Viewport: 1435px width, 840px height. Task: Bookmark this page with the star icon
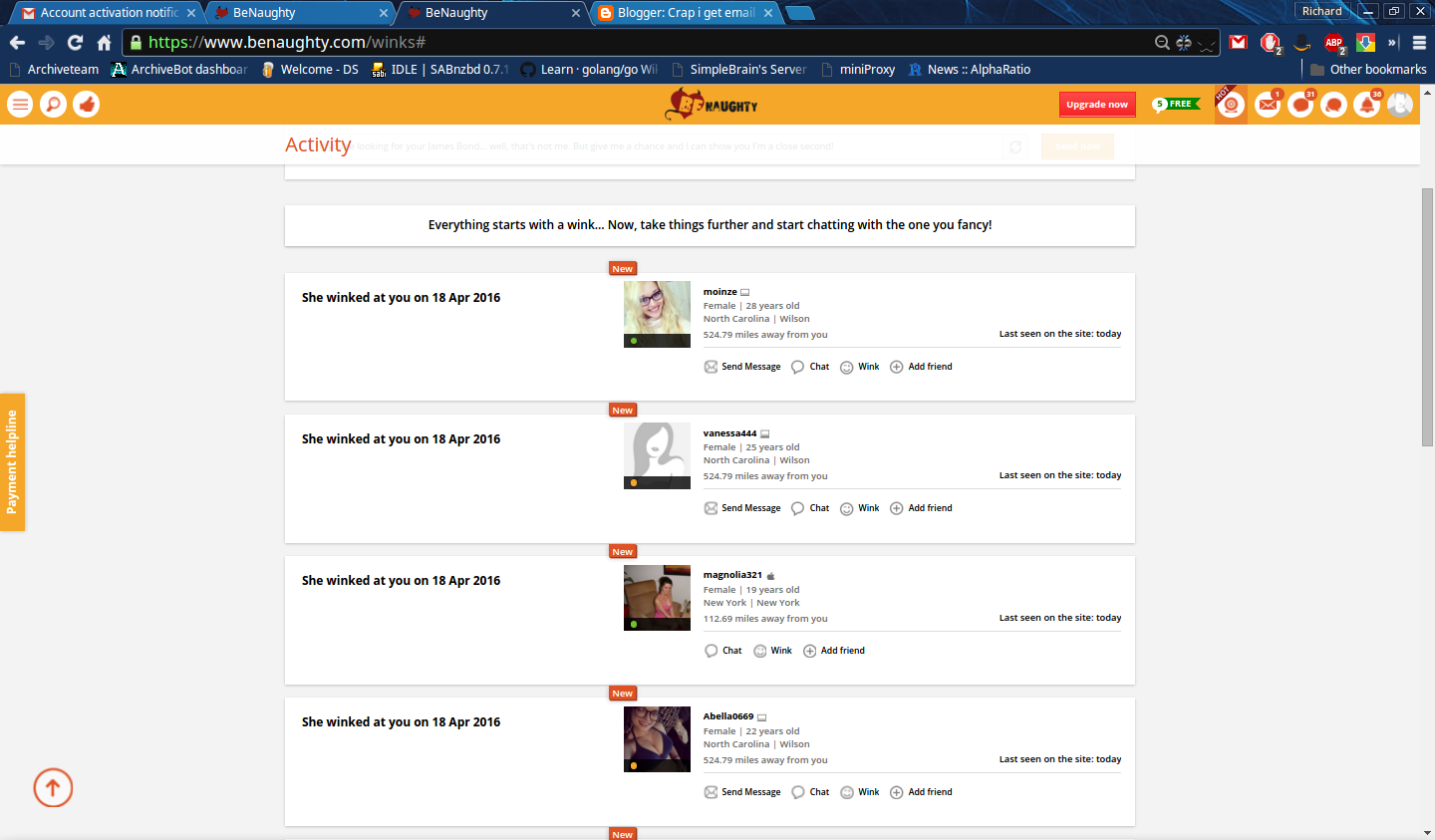tap(1206, 42)
